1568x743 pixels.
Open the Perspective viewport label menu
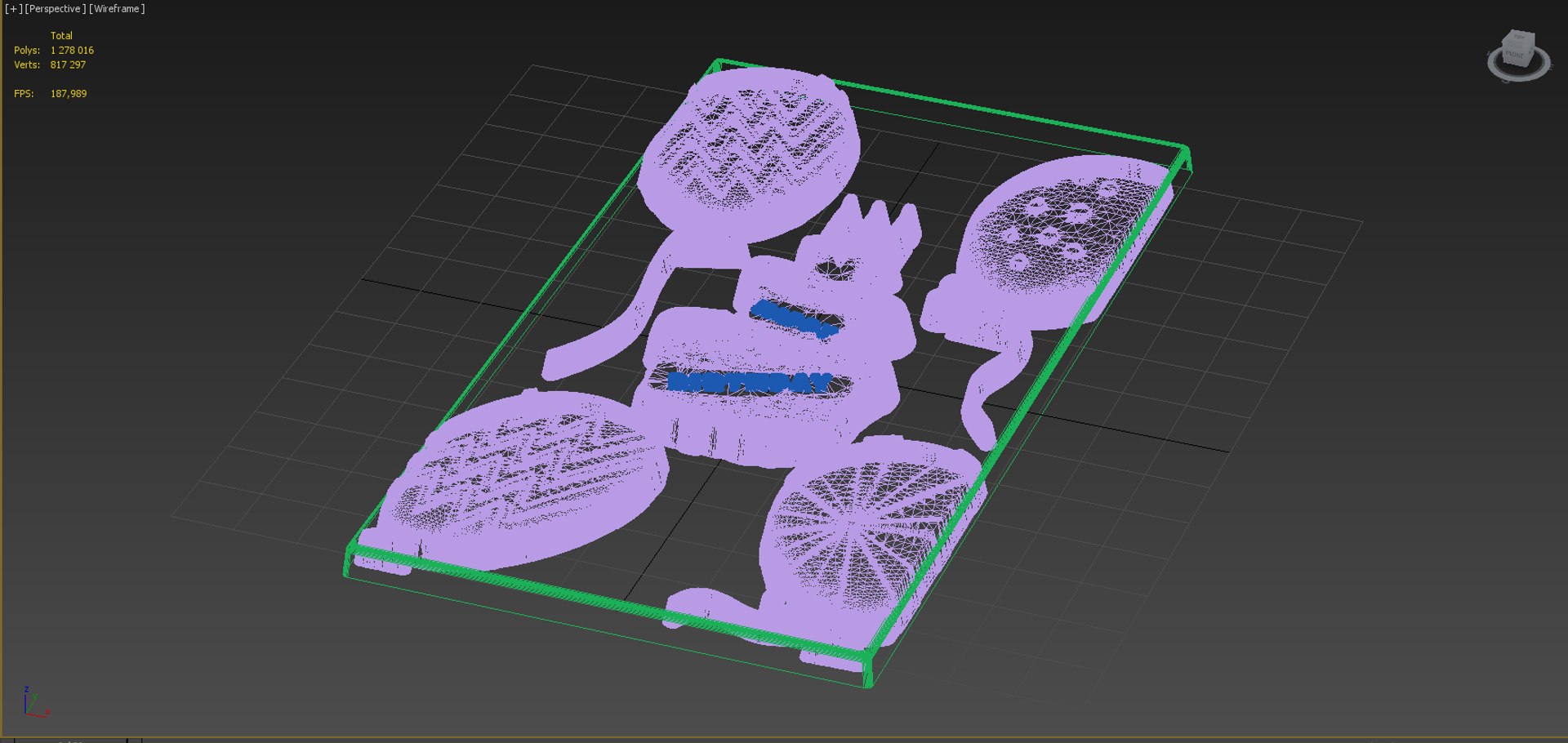pyautogui.click(x=56, y=9)
